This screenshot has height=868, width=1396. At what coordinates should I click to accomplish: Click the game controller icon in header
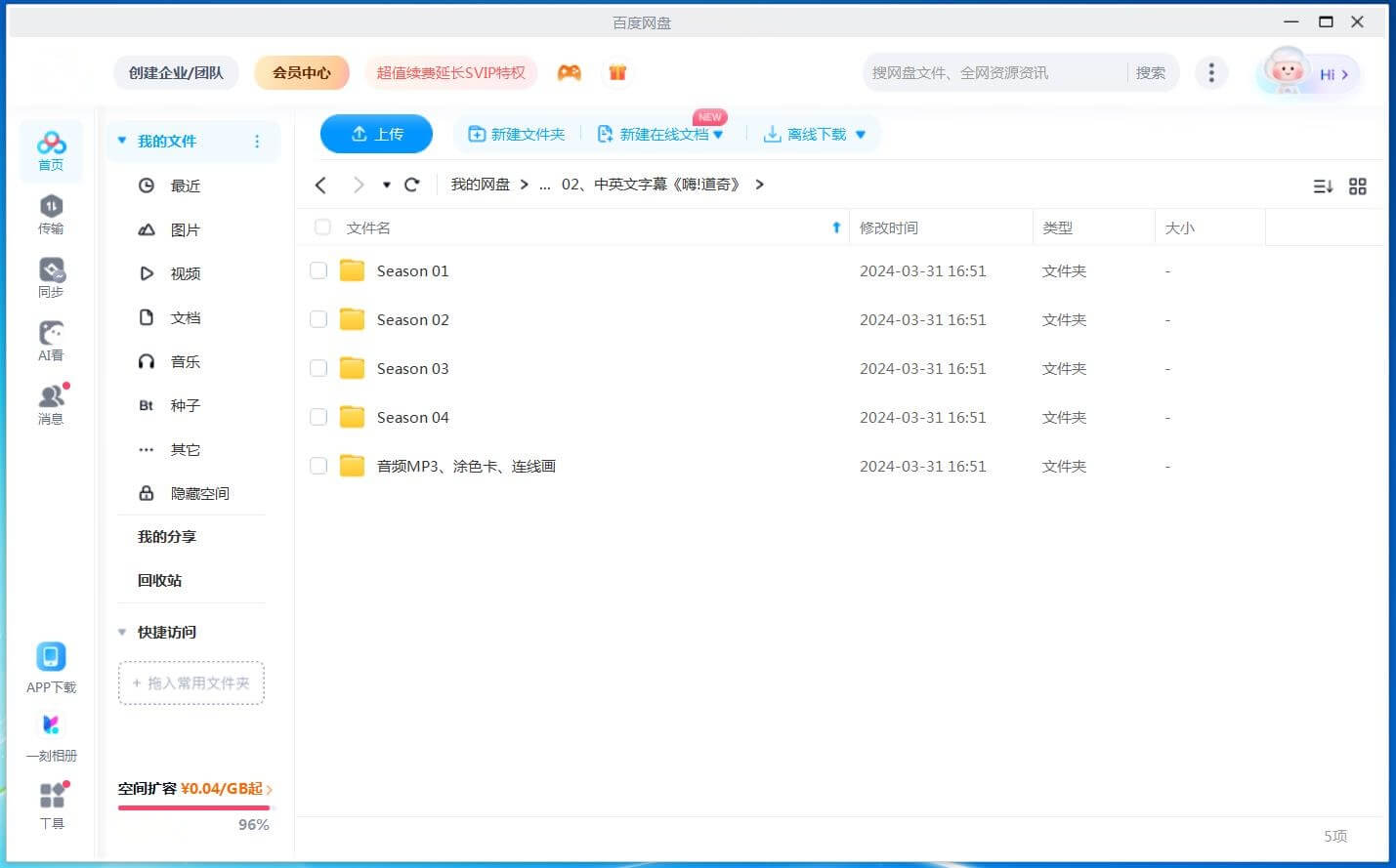pyautogui.click(x=569, y=72)
